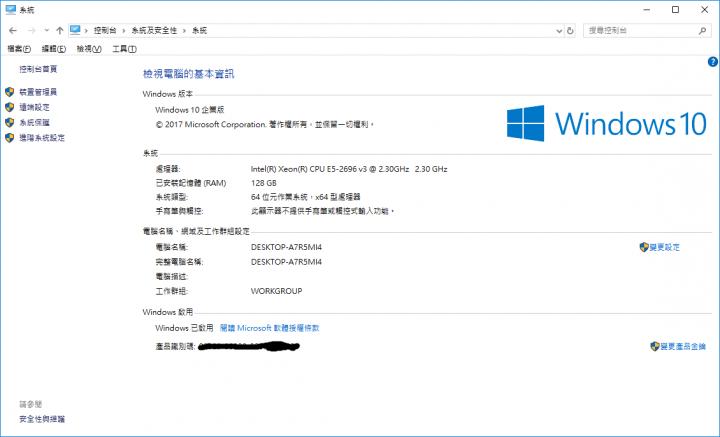This screenshot has height=437, width=720.
Task: Expand the address bar history dropdown
Action: pyautogui.click(x=559, y=31)
